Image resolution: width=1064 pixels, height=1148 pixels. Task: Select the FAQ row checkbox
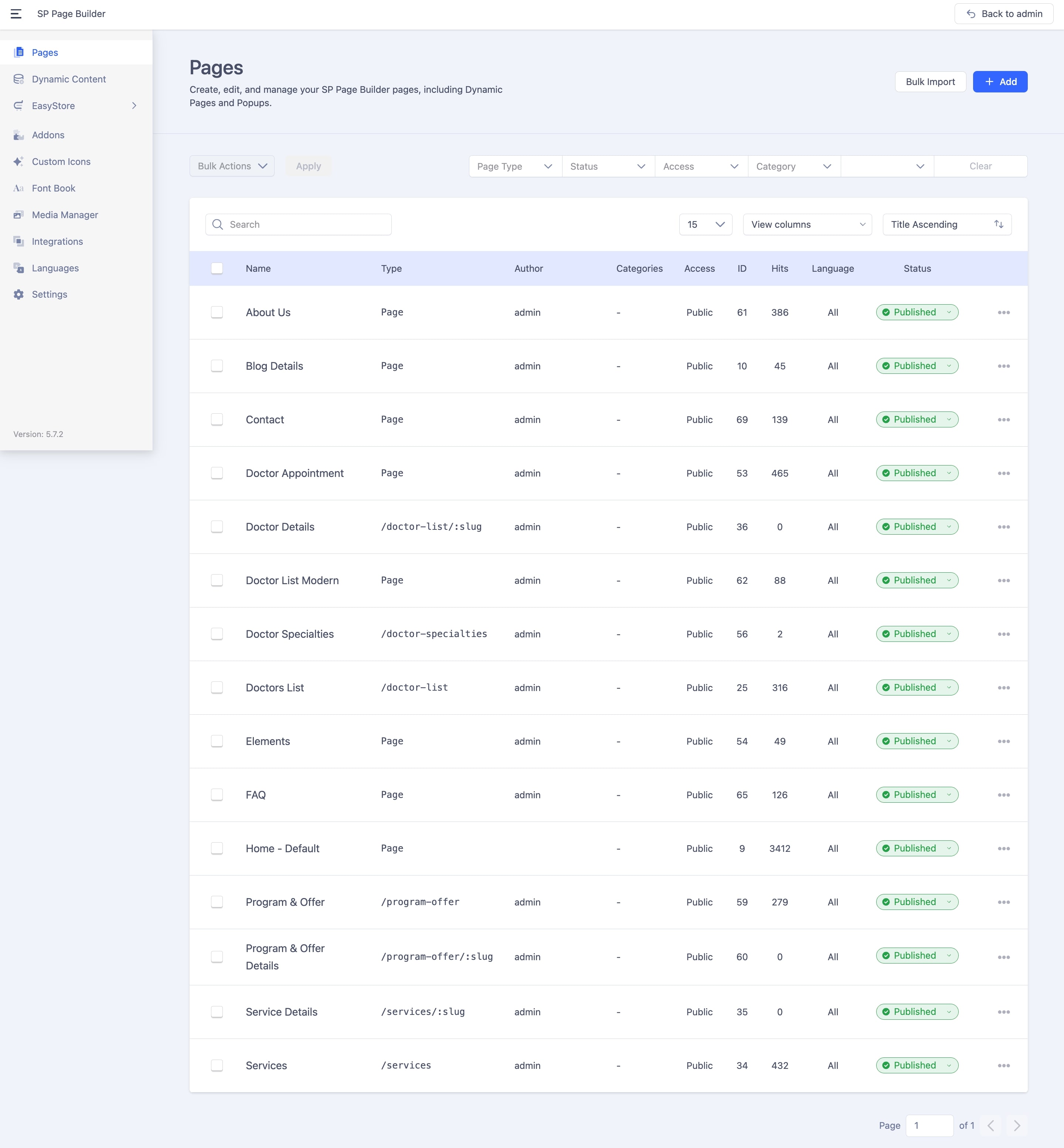click(x=217, y=795)
